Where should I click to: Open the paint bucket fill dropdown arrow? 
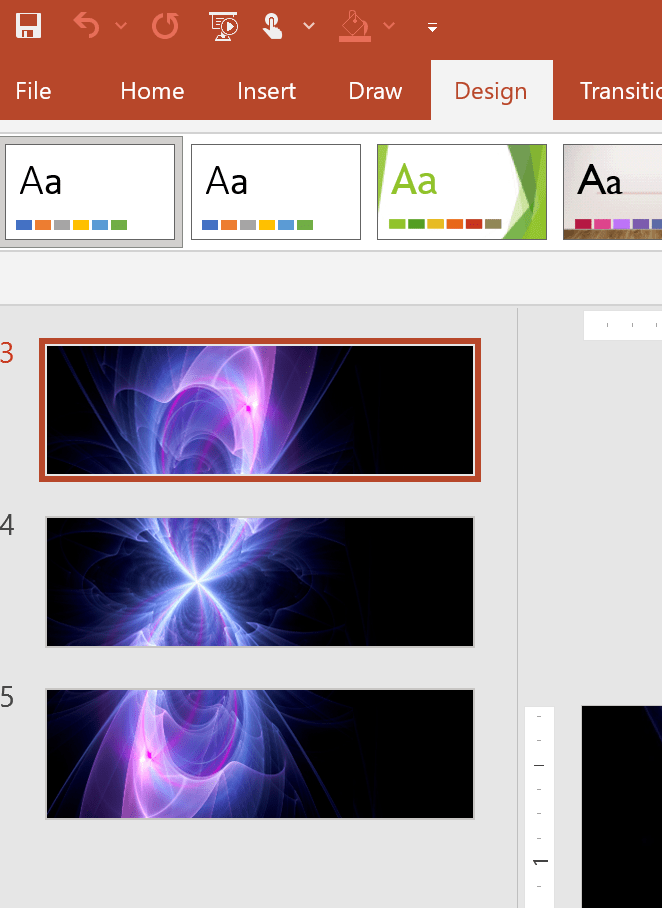389,26
